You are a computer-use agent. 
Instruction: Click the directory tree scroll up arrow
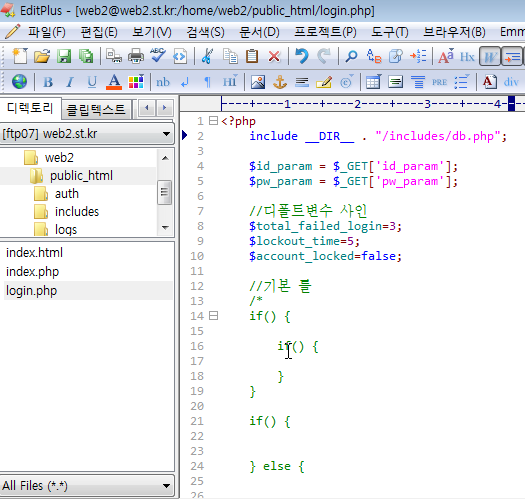pos(165,158)
